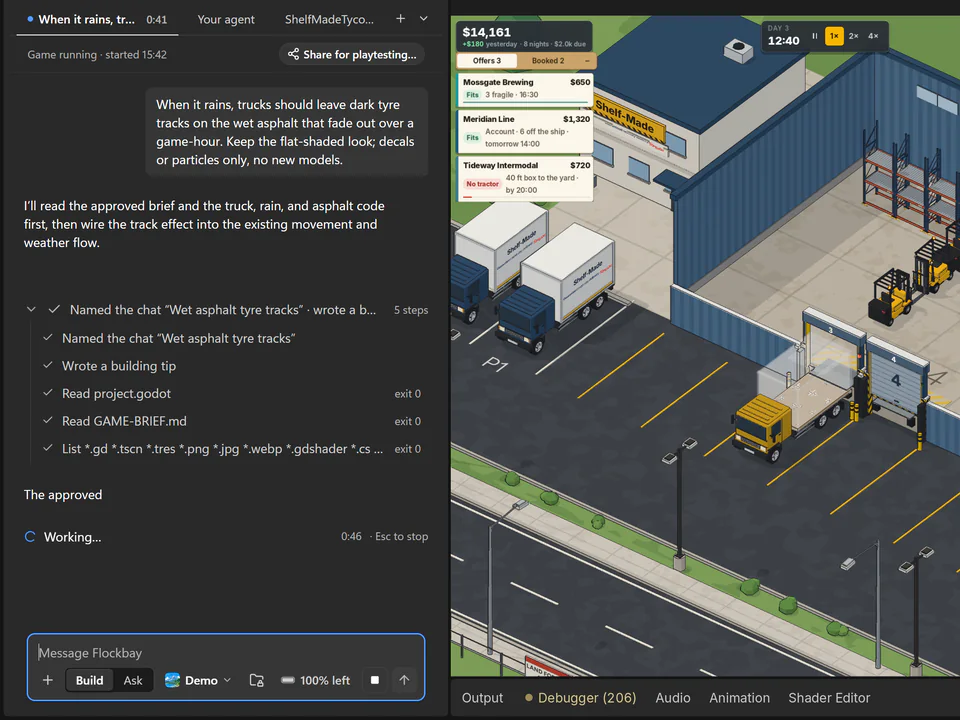Open the Mossgate Brewing offer card
The height and width of the screenshot is (720, 960).
coord(526,89)
